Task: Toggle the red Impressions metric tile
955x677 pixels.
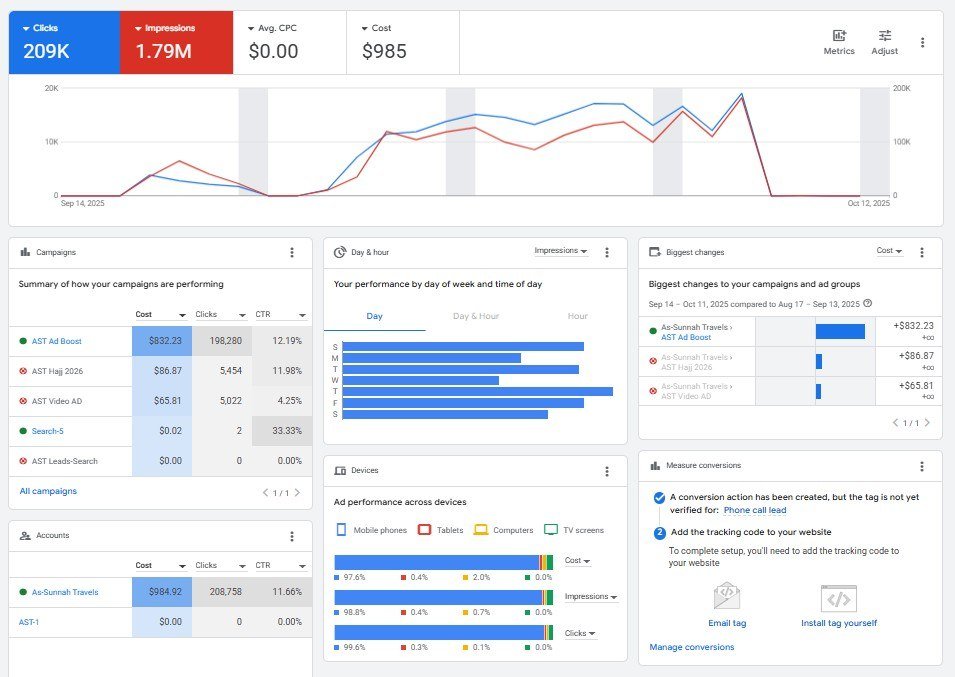Action: [x=176, y=43]
